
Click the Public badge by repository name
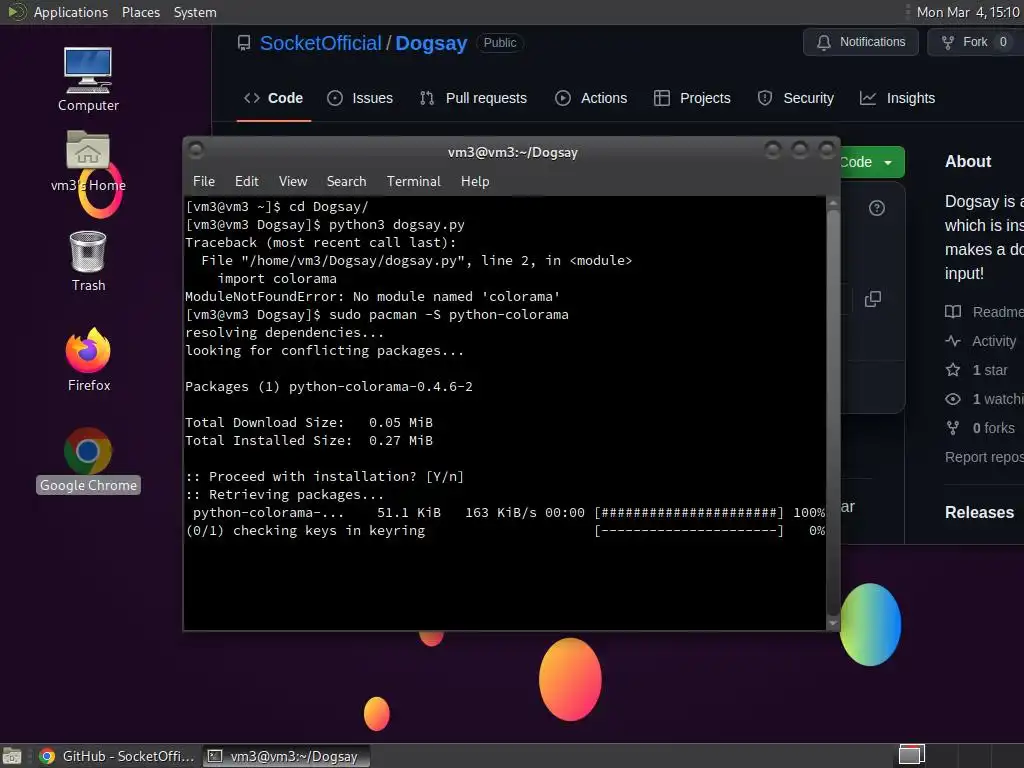pos(500,43)
